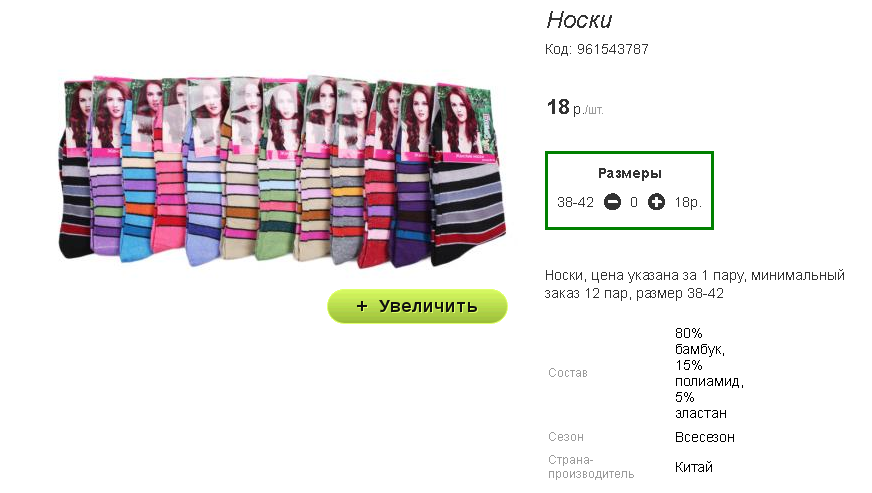Click the 80% бамбук composition value

coord(700,341)
